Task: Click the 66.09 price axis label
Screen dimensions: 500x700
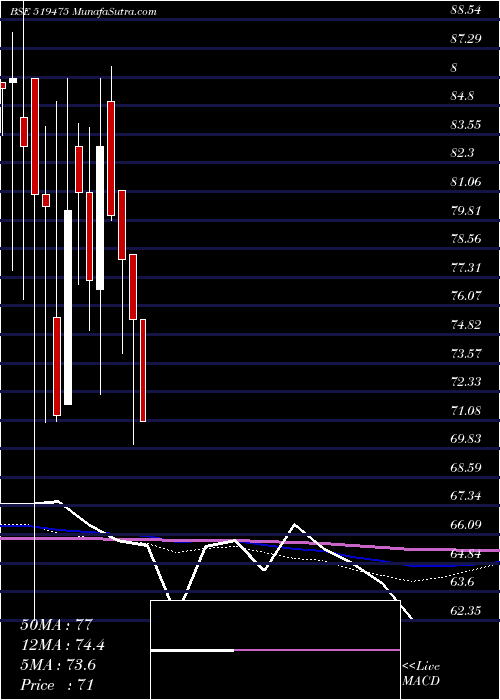Action: [466, 525]
